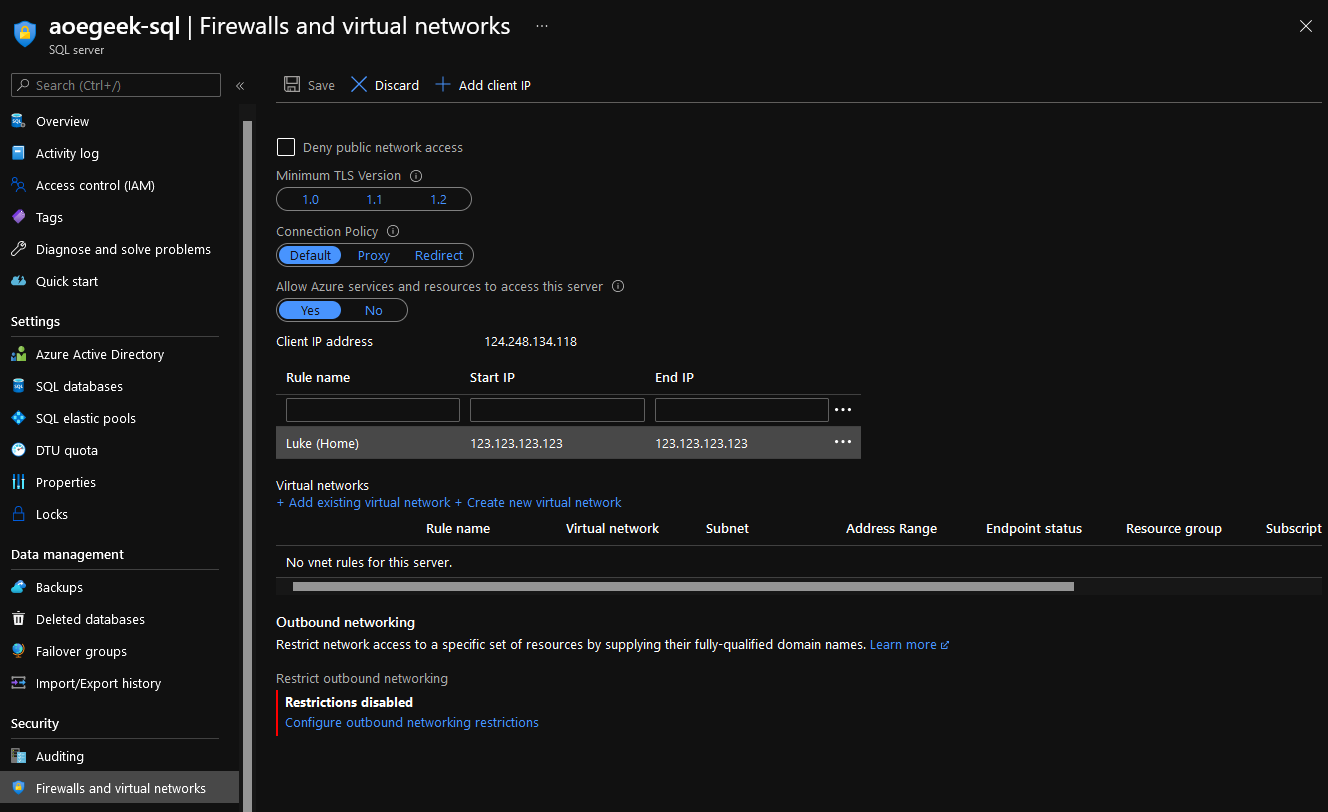1328x812 pixels.
Task: Click the Overview icon in sidebar
Action: [x=18, y=121]
